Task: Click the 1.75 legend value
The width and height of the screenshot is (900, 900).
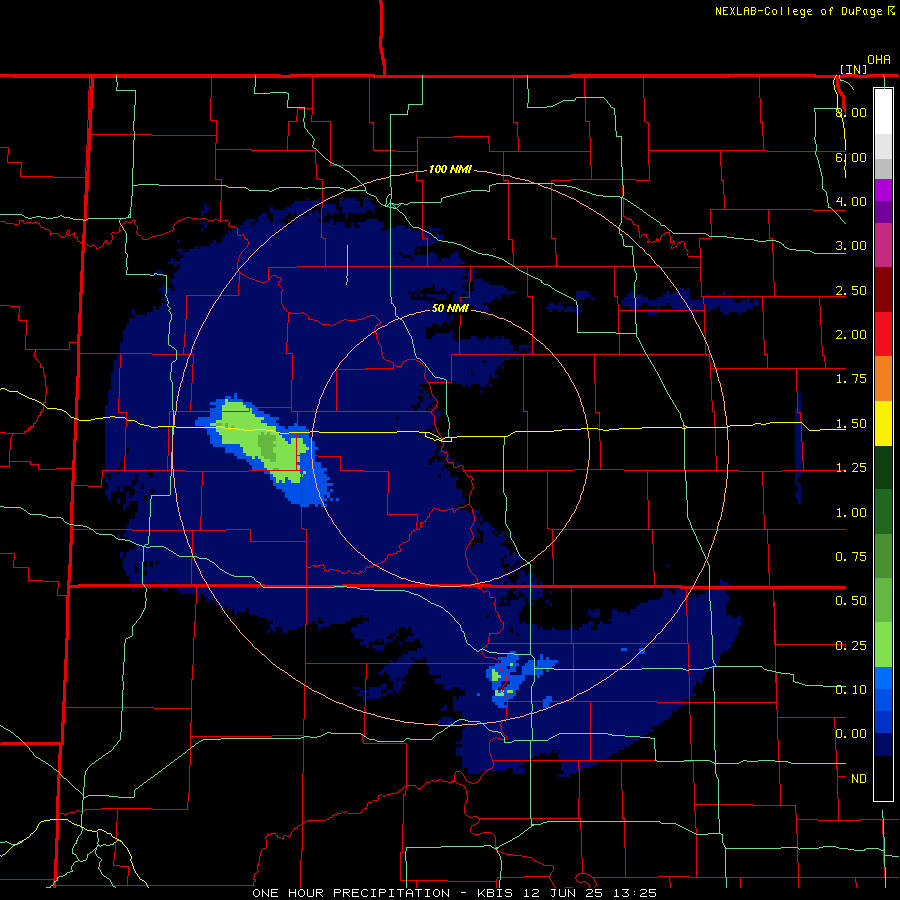Action: pos(851,379)
